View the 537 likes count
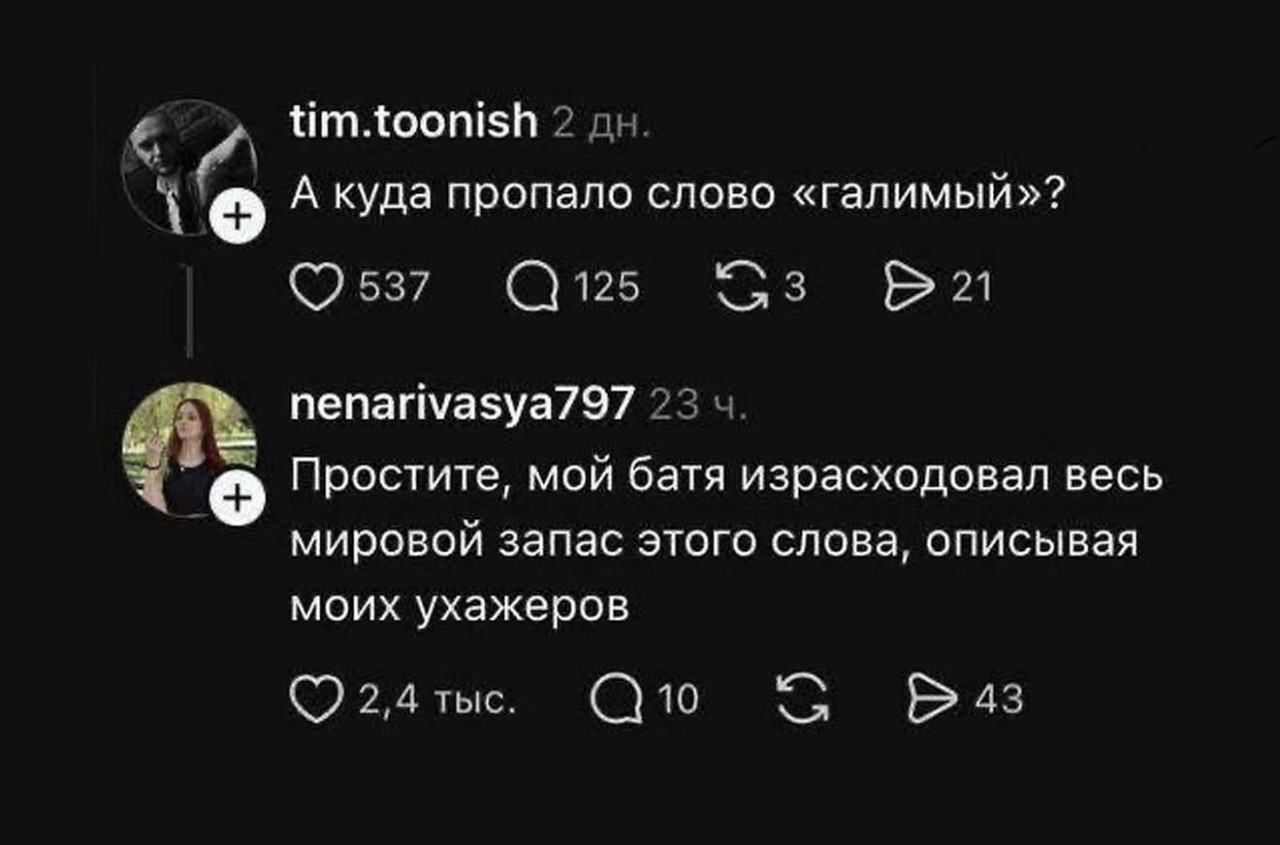The image size is (1280, 845). pos(393,290)
